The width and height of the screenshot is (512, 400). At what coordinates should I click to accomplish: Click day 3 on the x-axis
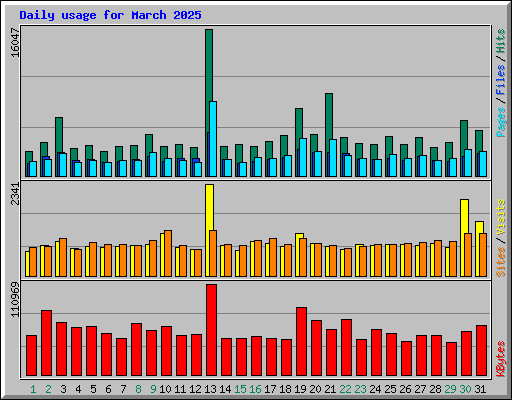click(x=63, y=389)
